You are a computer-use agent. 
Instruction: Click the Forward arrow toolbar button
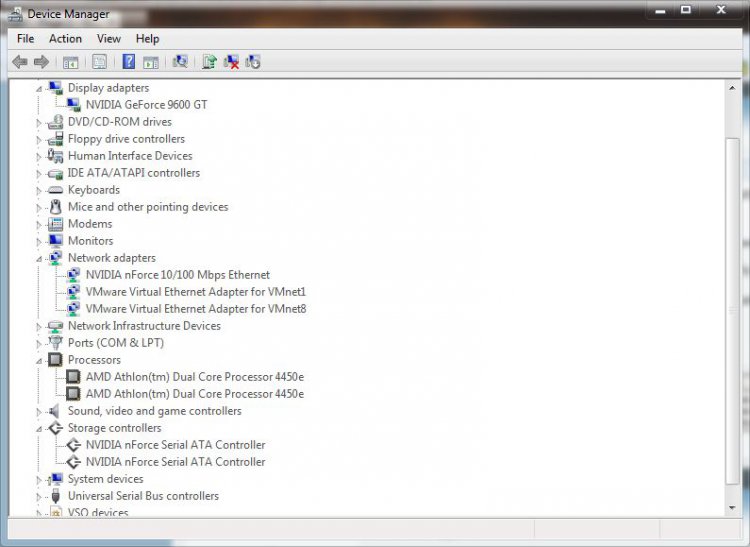(42, 62)
